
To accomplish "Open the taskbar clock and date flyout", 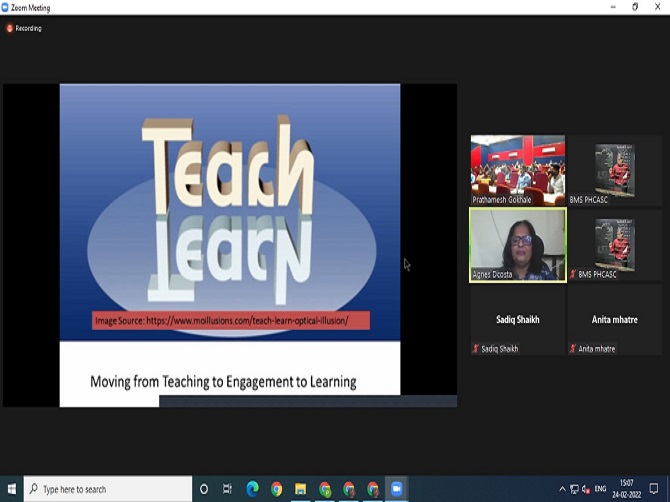I will click(627, 489).
